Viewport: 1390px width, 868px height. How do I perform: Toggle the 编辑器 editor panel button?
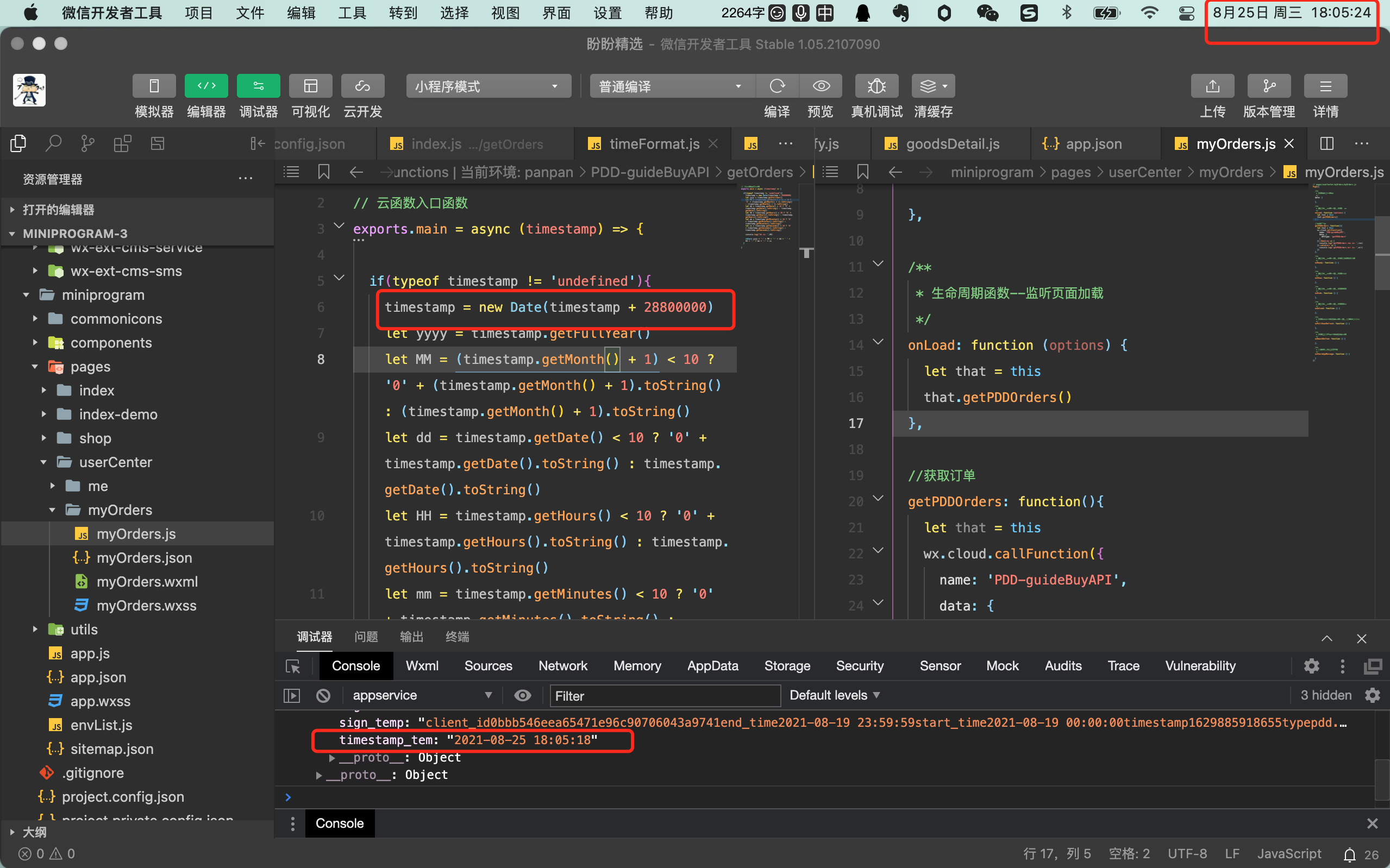click(206, 86)
